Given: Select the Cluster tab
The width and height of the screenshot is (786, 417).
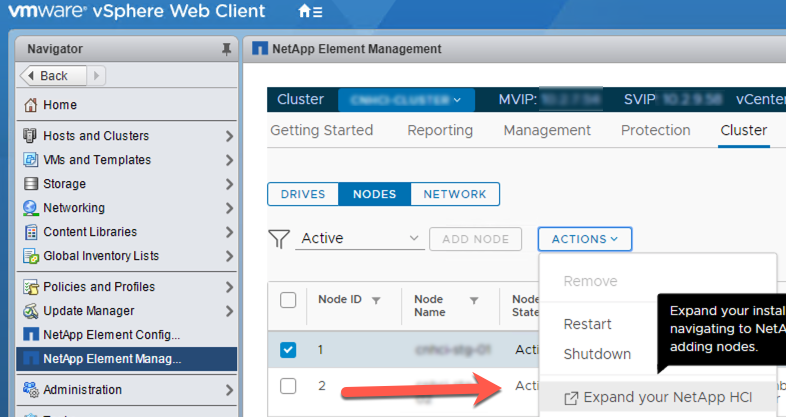Looking at the screenshot, I should pos(743,130).
